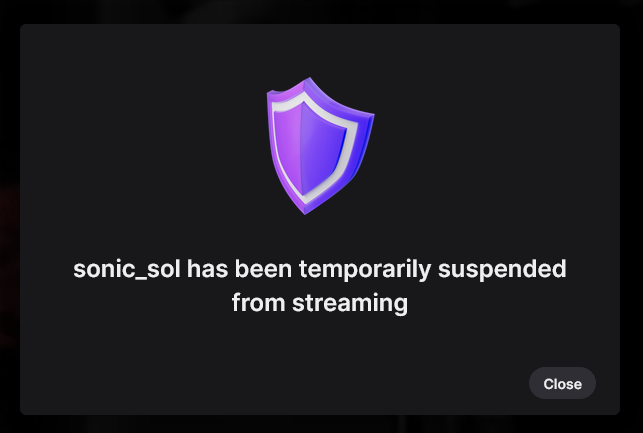Click the dimmed backdrop left of dialog
The height and width of the screenshot is (433, 643).
pos(10,217)
